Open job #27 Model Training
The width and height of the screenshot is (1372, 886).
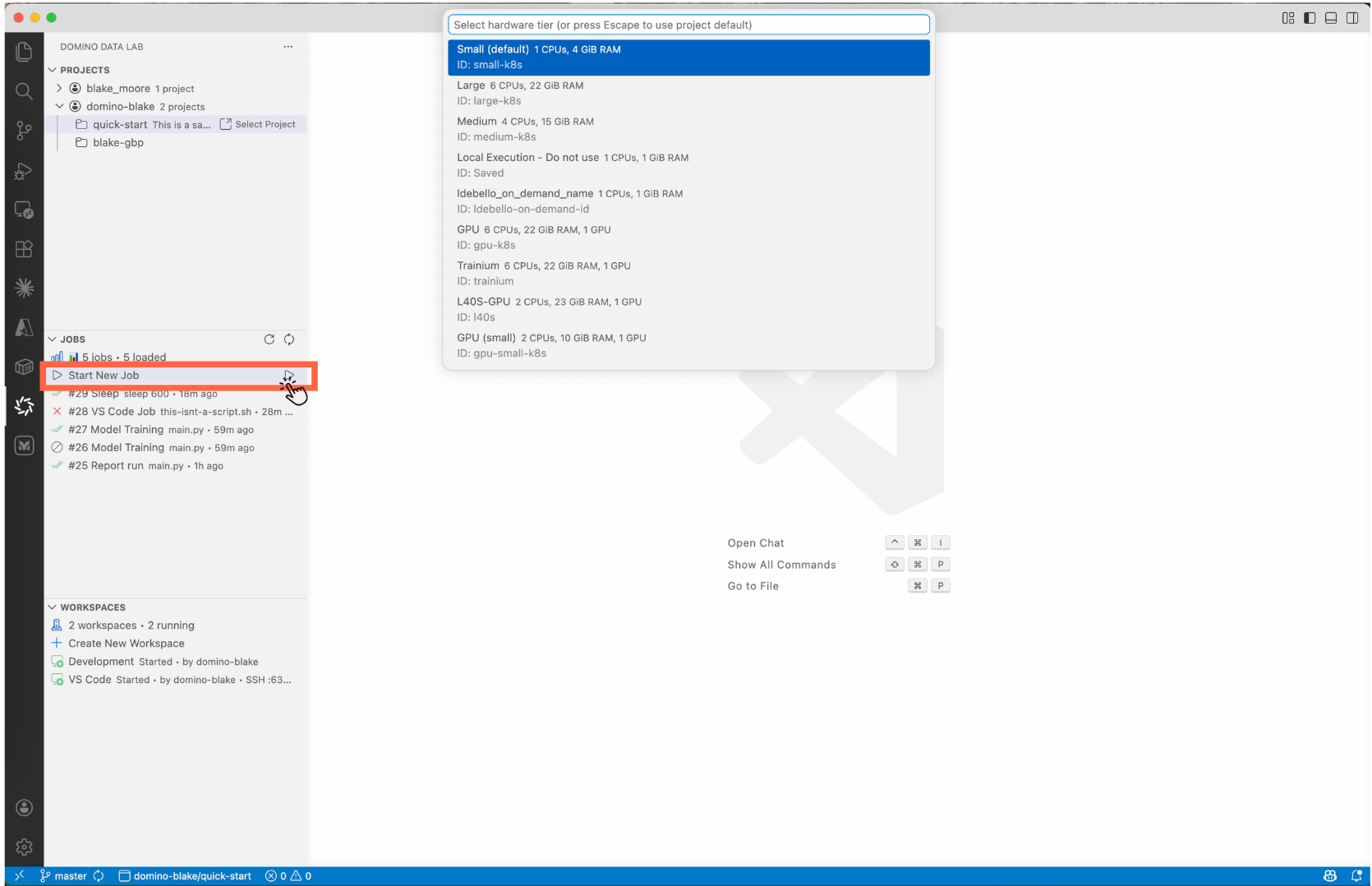(176, 430)
